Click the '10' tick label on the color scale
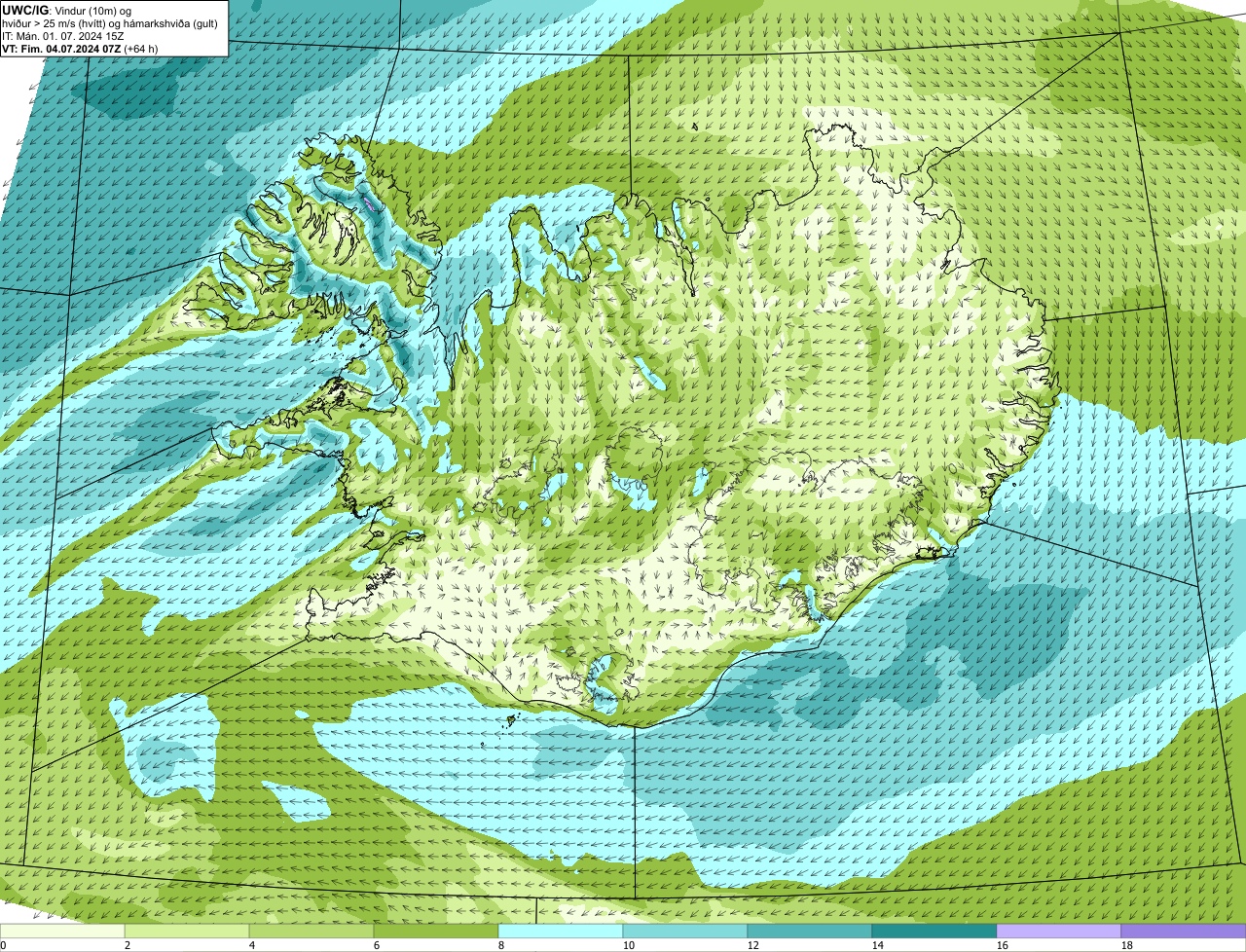1246x952 pixels. [x=629, y=945]
